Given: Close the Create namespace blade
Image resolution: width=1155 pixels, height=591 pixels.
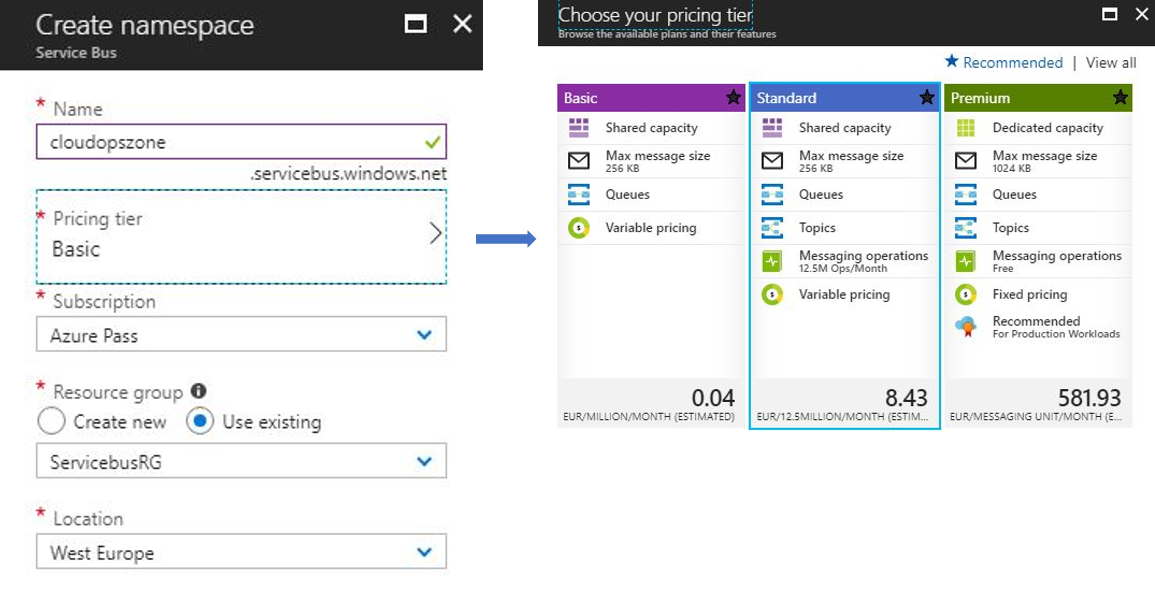Looking at the screenshot, I should coord(463,24).
